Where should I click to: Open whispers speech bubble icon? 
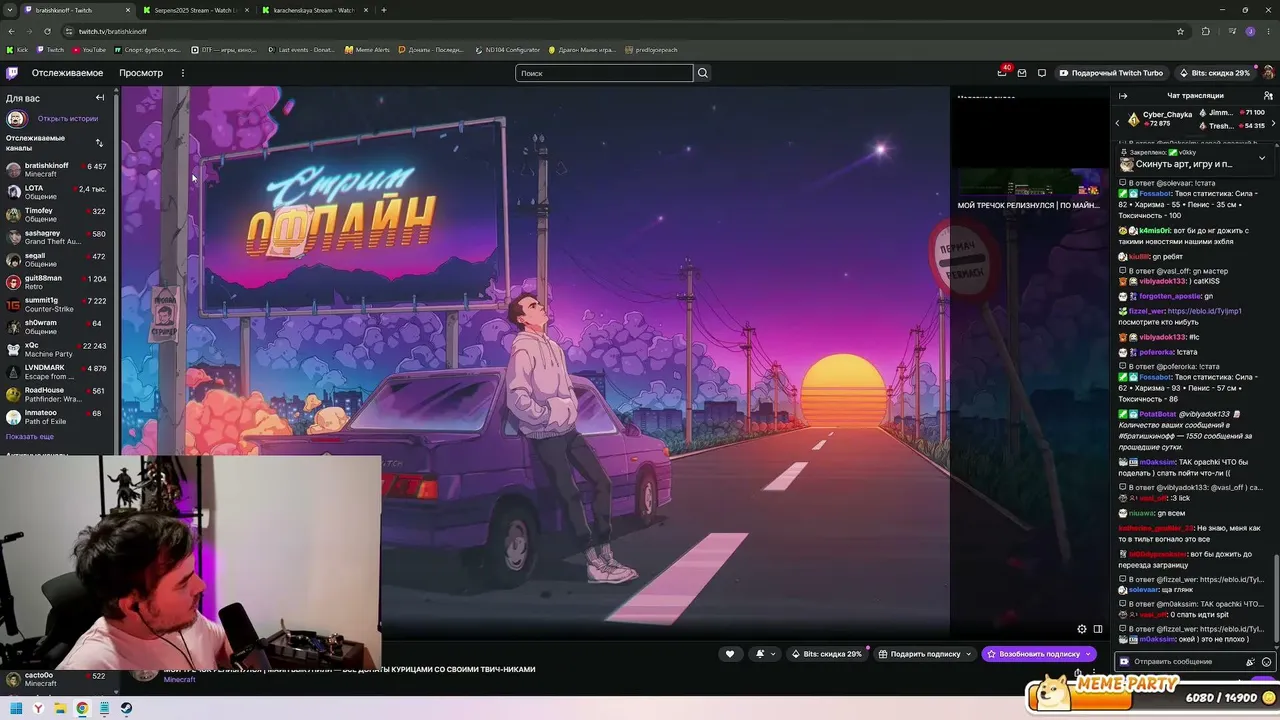click(x=1041, y=73)
